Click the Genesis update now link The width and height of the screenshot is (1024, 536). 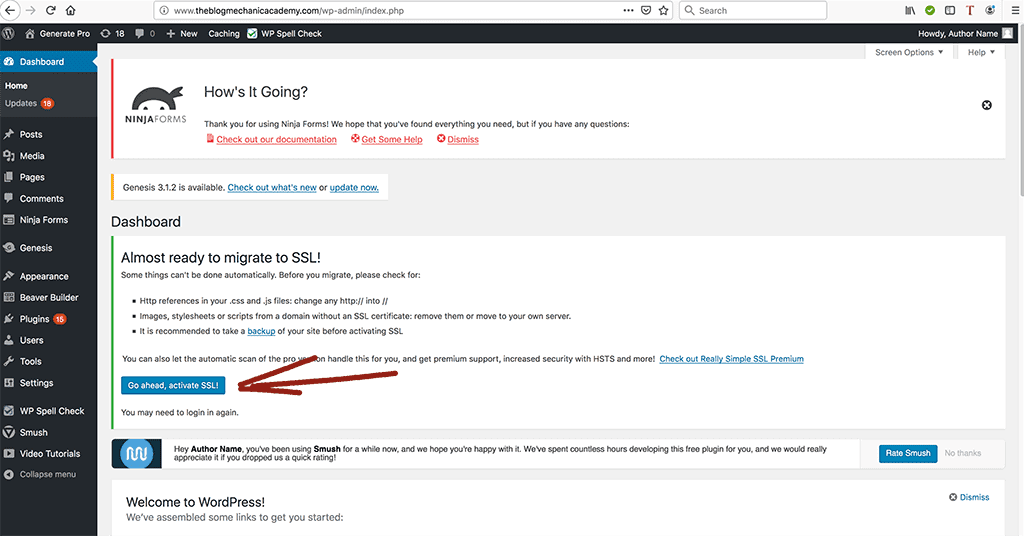click(x=354, y=188)
